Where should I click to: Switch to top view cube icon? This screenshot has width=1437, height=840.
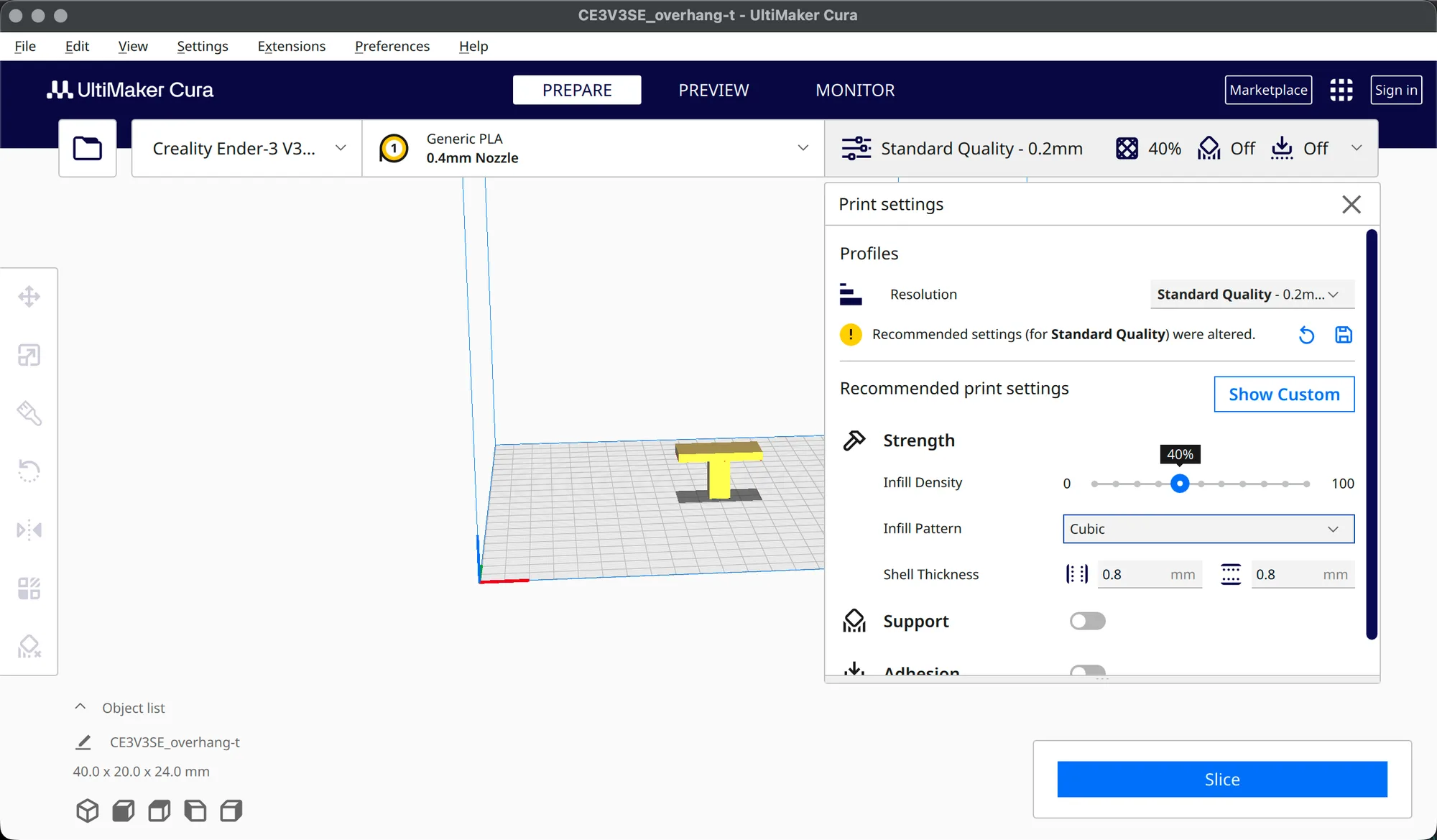click(x=160, y=811)
